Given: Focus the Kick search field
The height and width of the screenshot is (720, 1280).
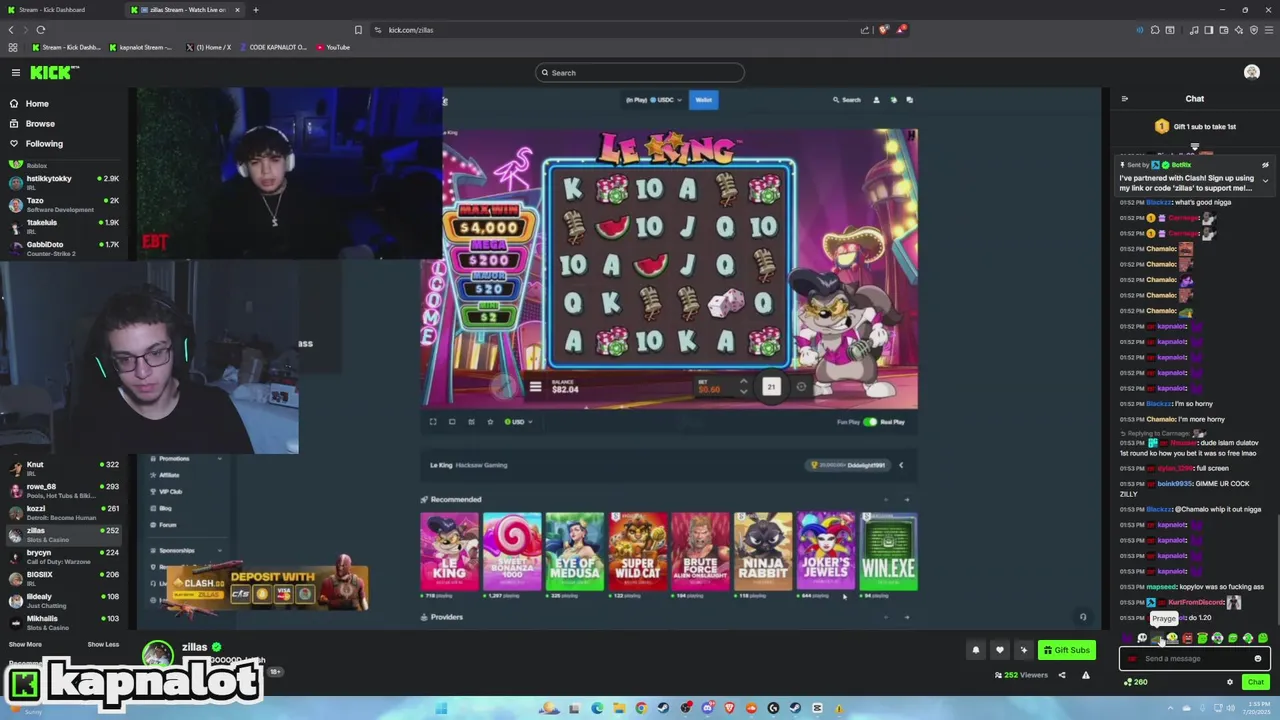Looking at the screenshot, I should 640,72.
